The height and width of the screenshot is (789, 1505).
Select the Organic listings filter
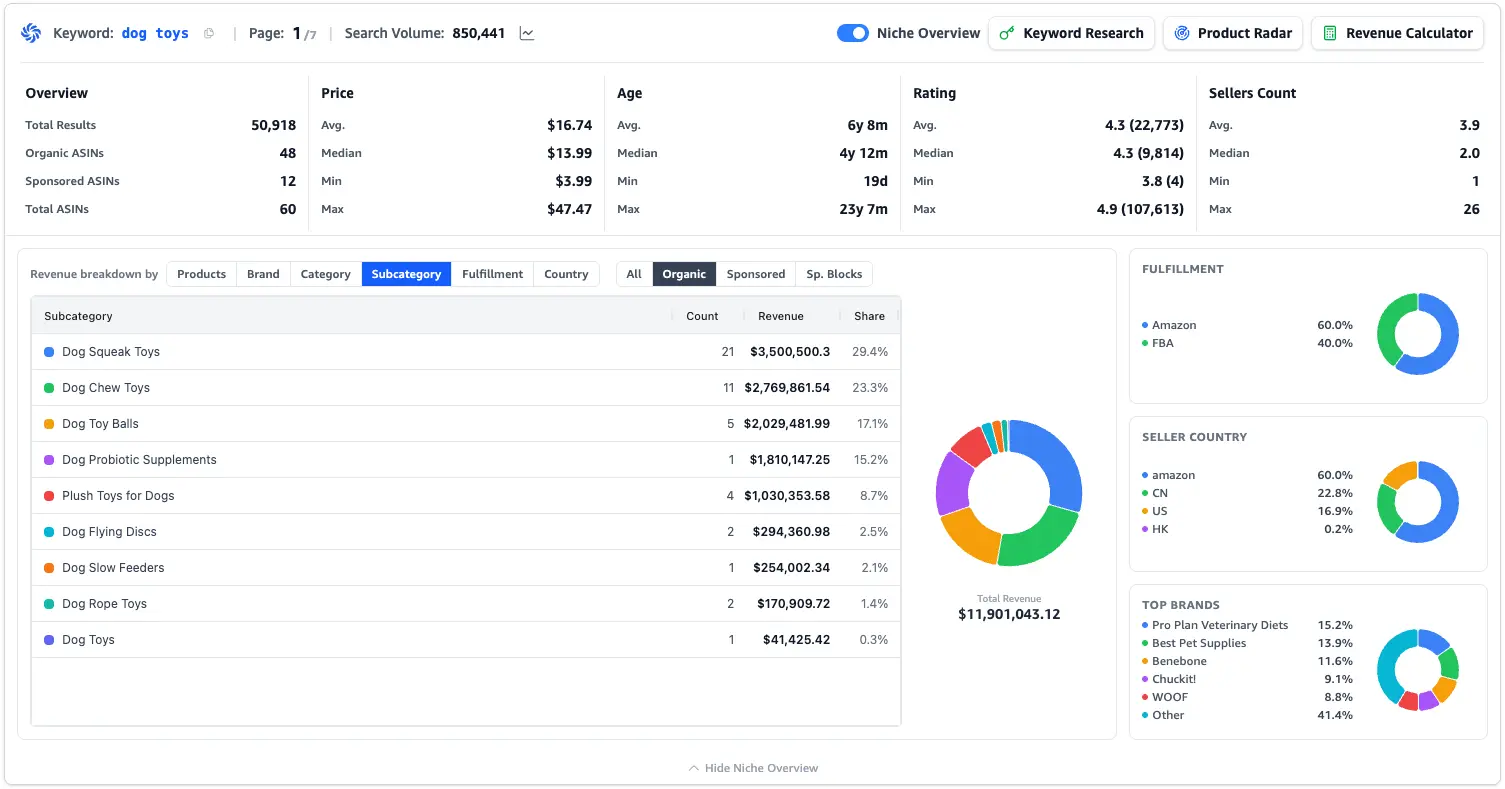coord(684,274)
